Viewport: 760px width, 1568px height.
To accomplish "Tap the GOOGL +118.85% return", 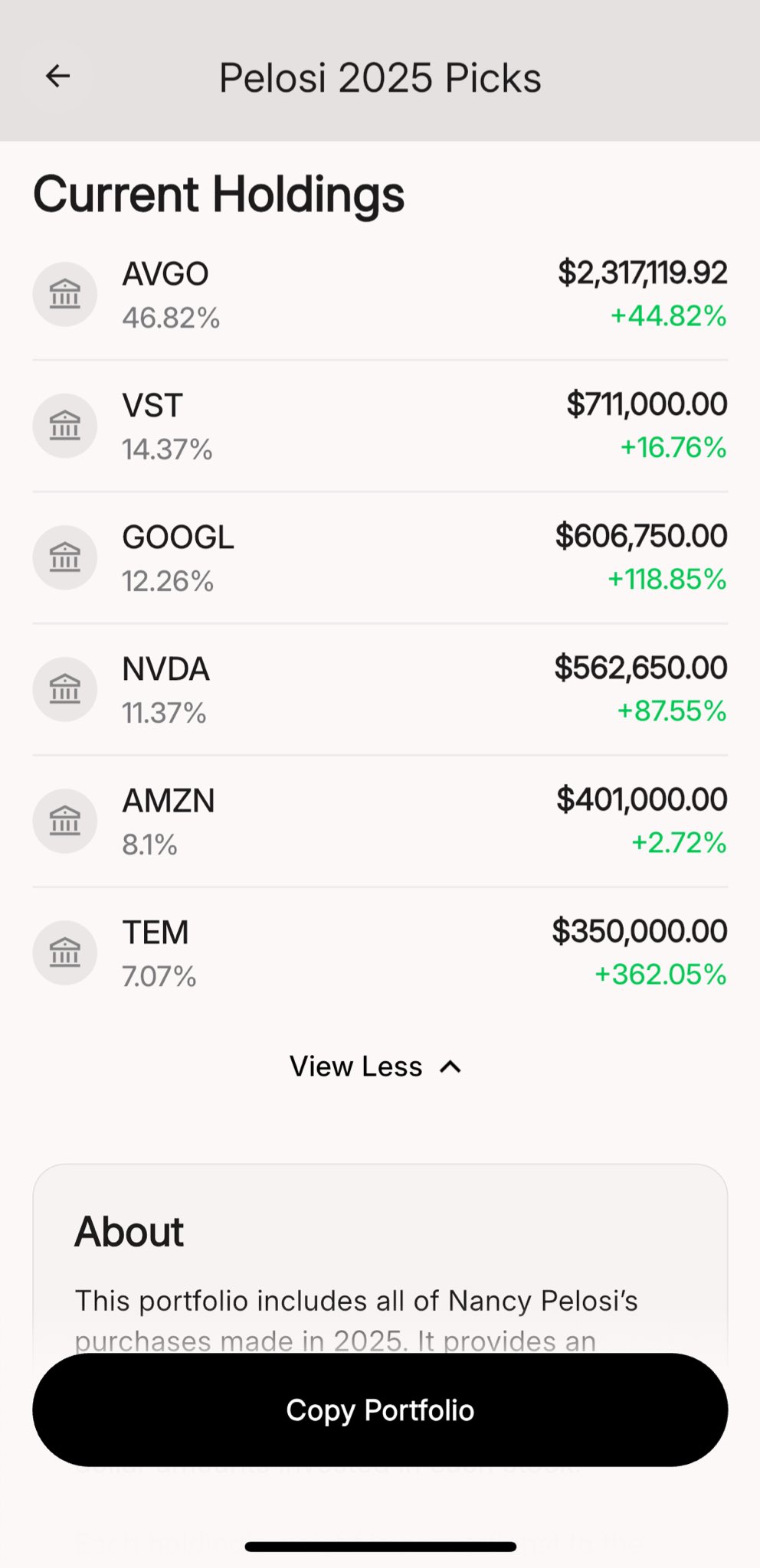I will pyautogui.click(x=667, y=580).
